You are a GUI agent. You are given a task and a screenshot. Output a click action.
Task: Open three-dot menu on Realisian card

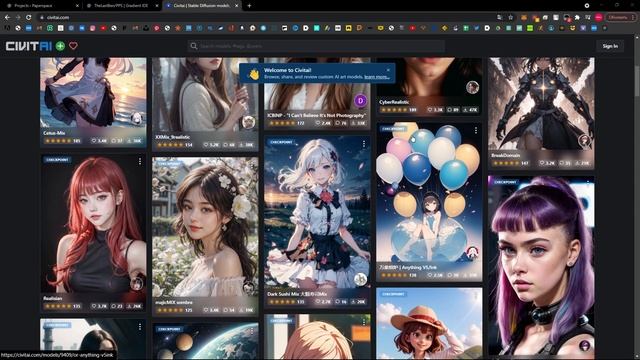click(140, 162)
